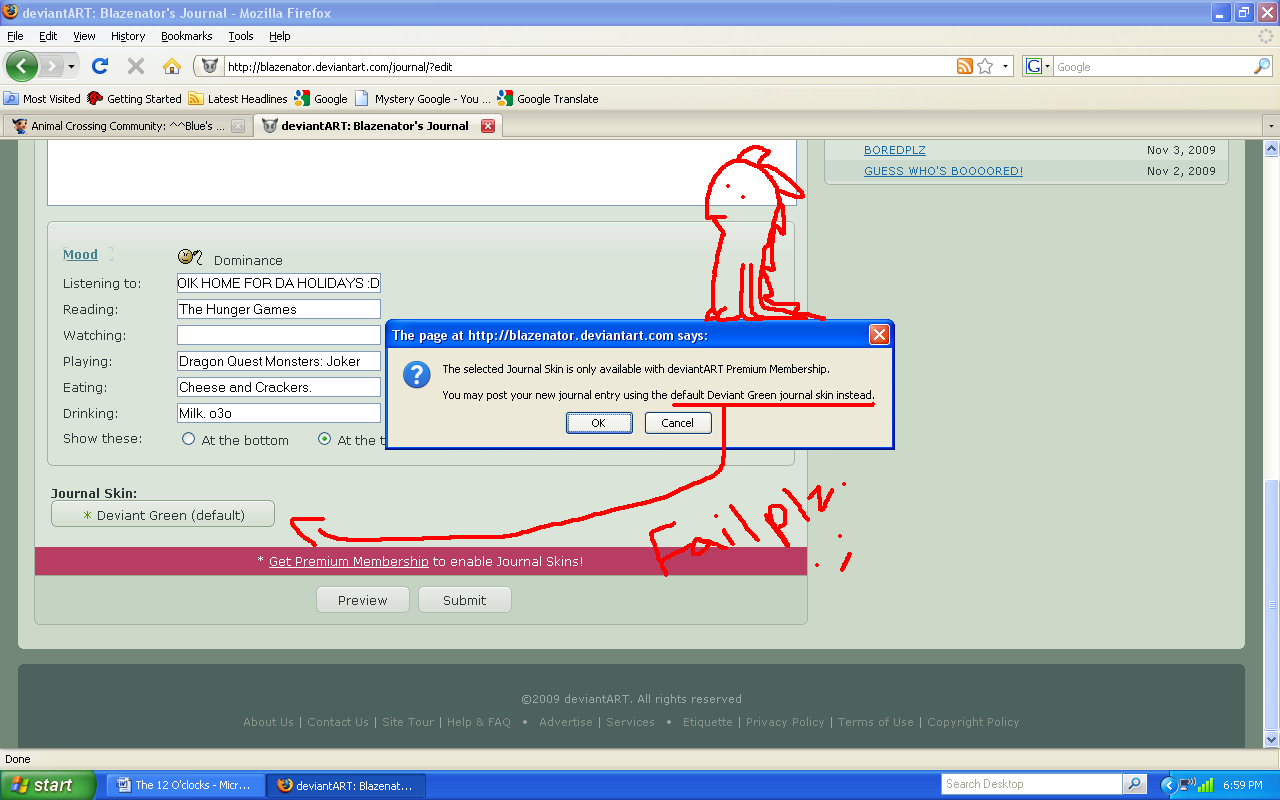Open the URL history dropdown arrow
The image size is (1280, 800).
click(1005, 66)
